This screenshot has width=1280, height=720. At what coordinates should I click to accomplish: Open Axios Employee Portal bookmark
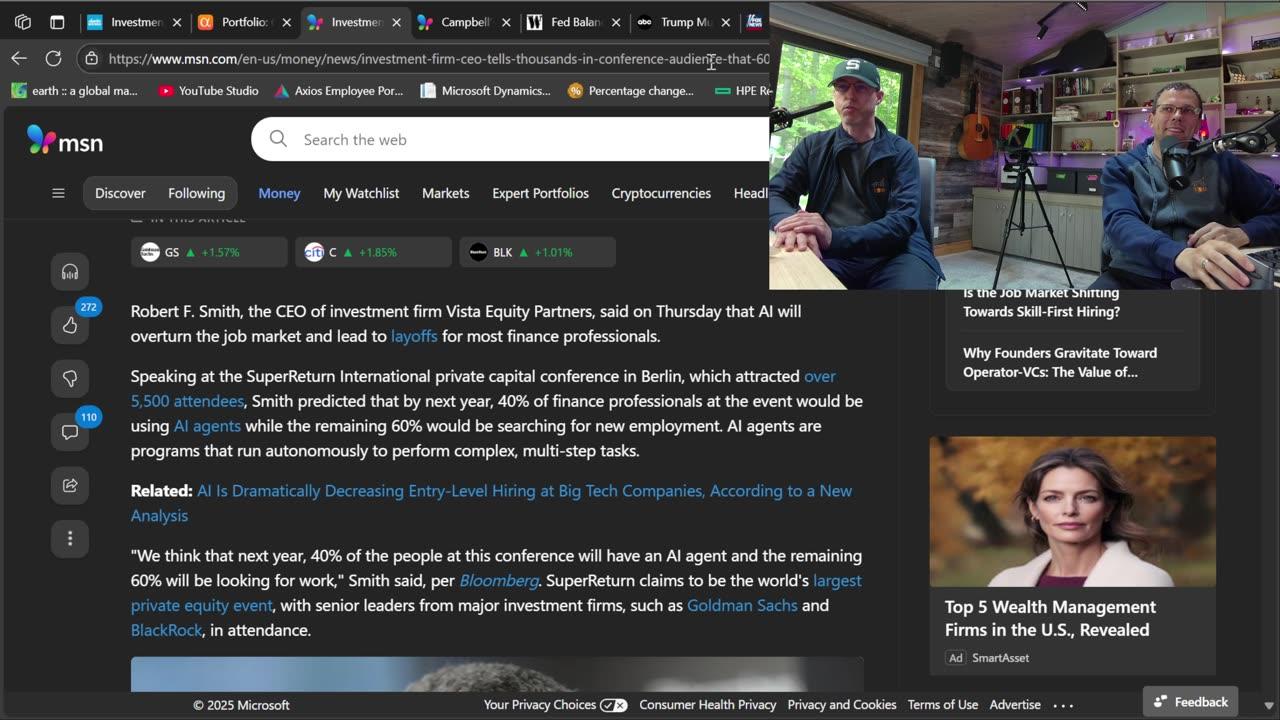[339, 91]
